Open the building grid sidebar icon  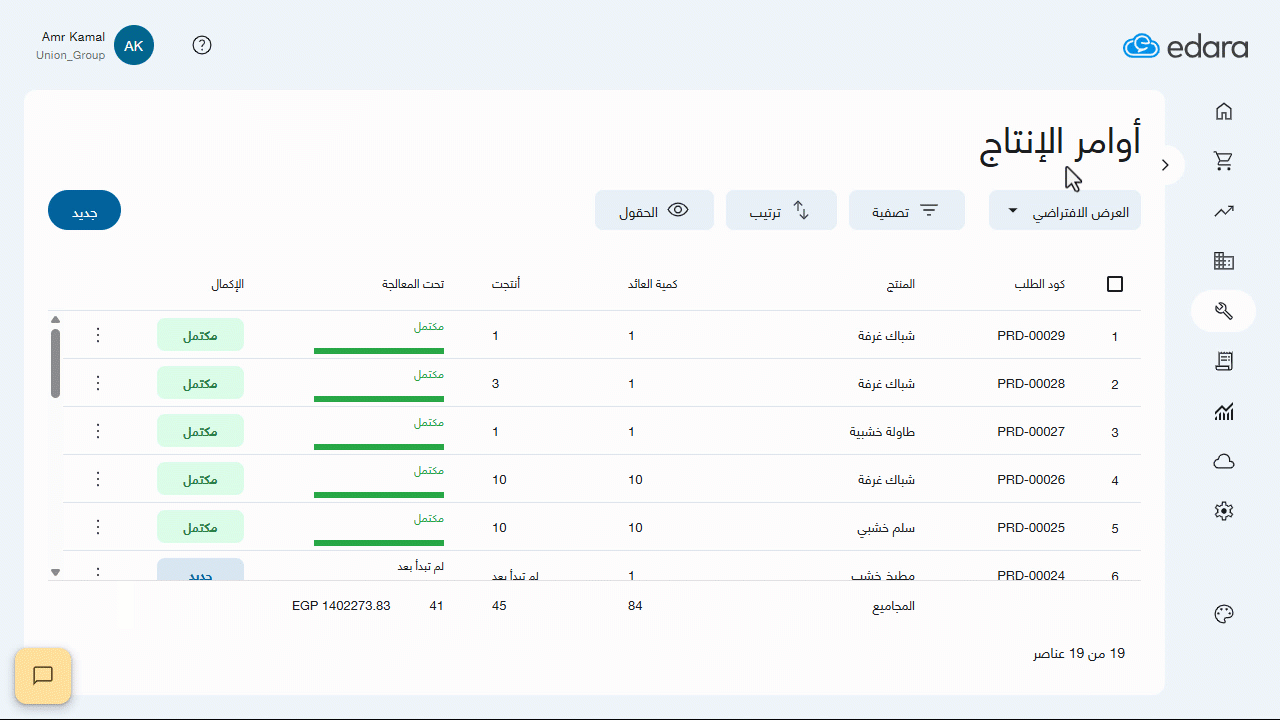pos(1223,261)
